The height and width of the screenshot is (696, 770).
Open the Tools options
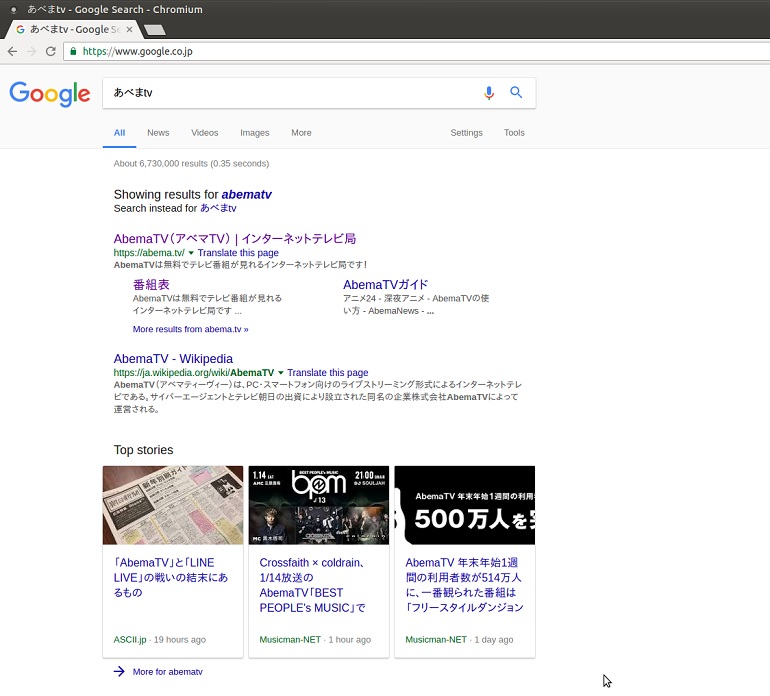tap(514, 133)
